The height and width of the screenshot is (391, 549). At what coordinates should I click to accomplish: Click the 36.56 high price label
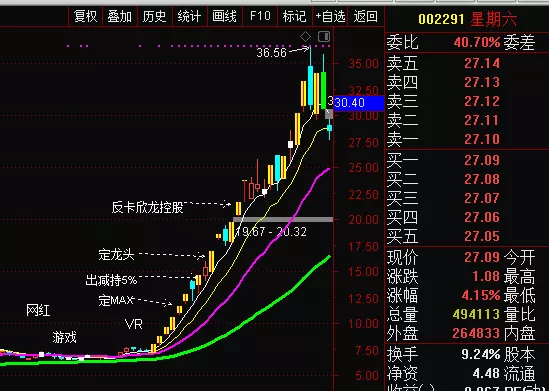pos(271,53)
